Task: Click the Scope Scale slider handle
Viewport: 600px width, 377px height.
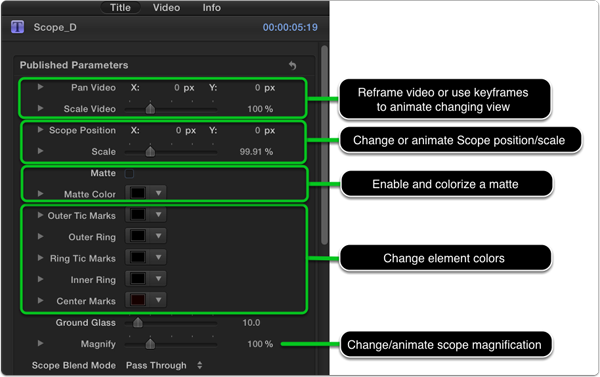Action: [x=150, y=152]
